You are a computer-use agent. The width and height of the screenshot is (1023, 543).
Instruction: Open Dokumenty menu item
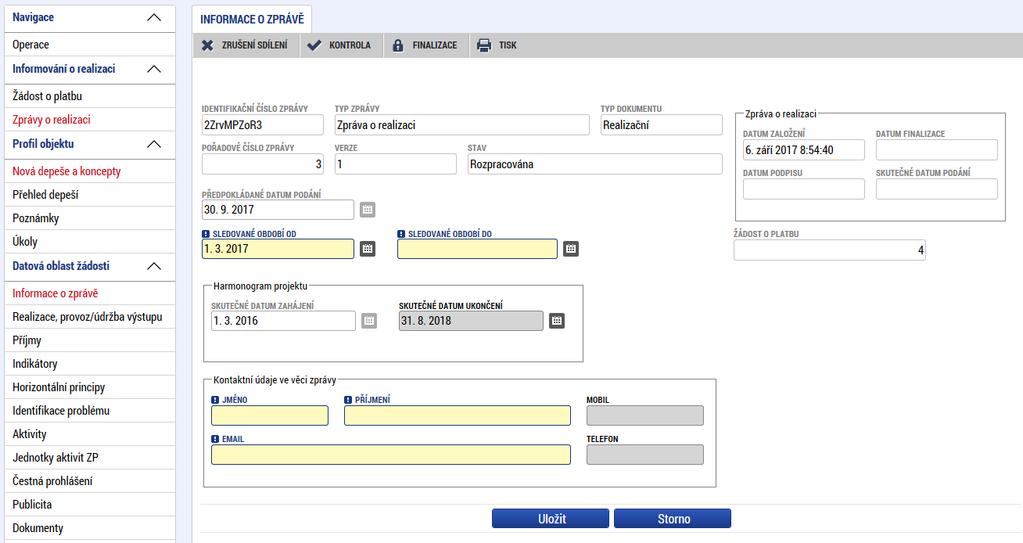click(90, 528)
